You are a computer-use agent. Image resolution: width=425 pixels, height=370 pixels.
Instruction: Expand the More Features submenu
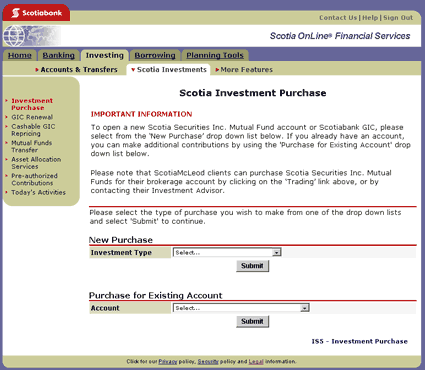(244, 70)
